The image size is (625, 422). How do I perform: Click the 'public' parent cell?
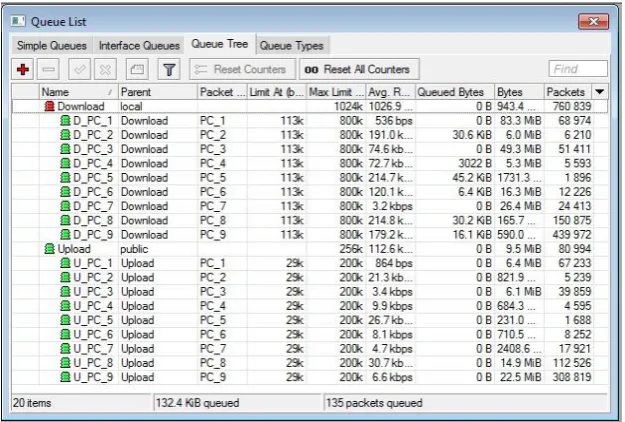[134, 249]
